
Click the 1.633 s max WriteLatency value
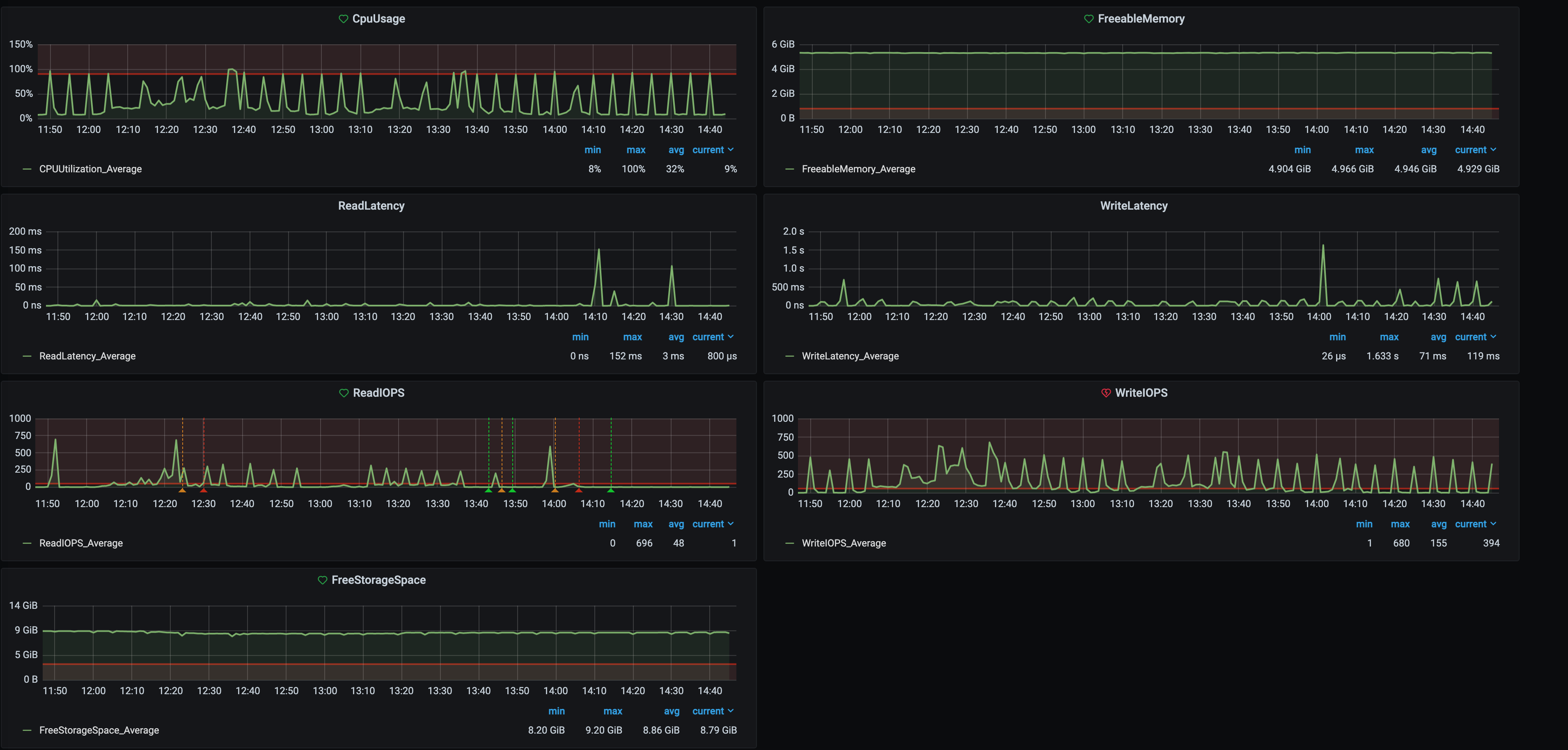coord(1382,357)
